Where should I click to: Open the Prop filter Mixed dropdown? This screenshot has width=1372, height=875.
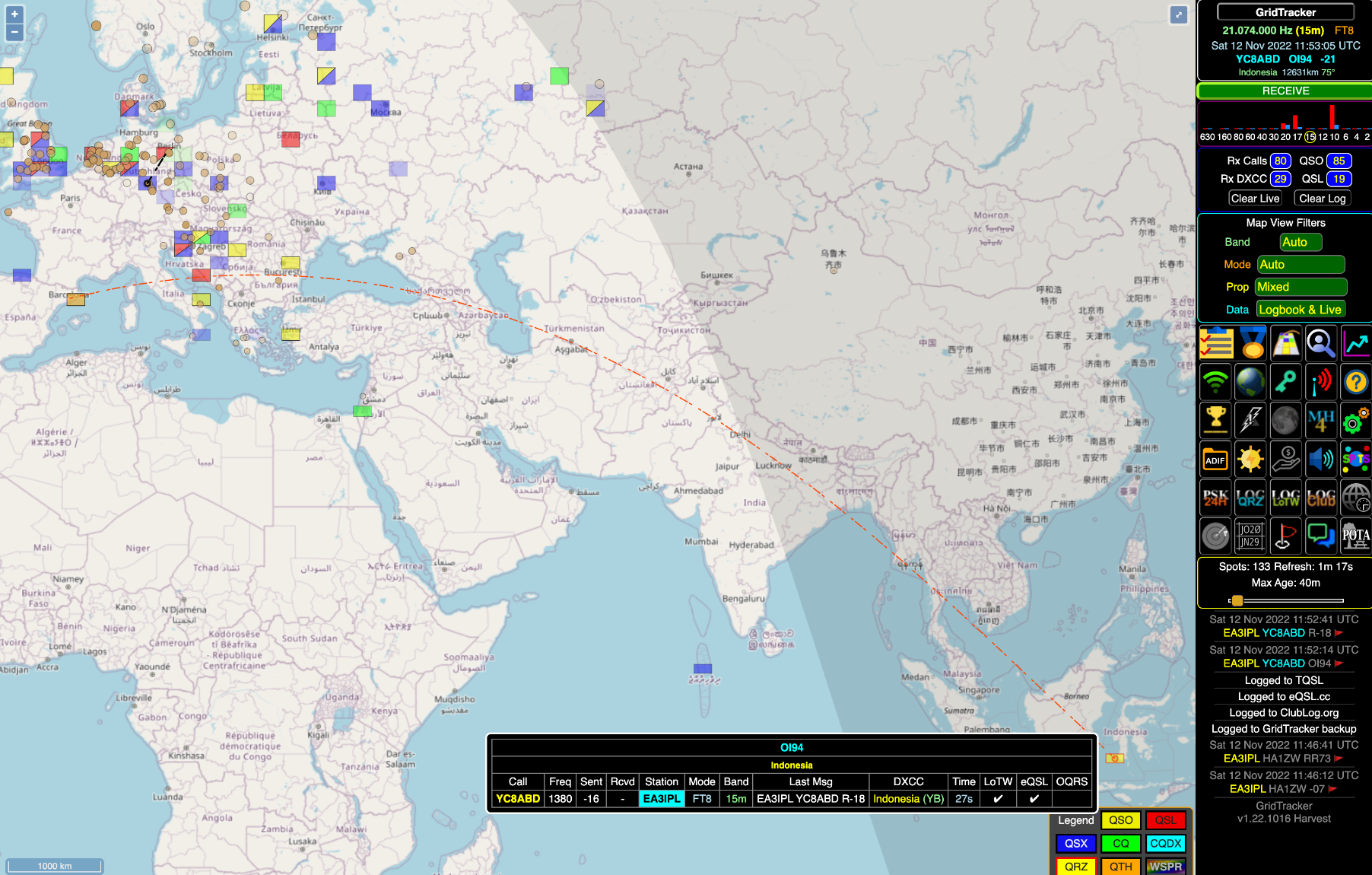click(1301, 287)
